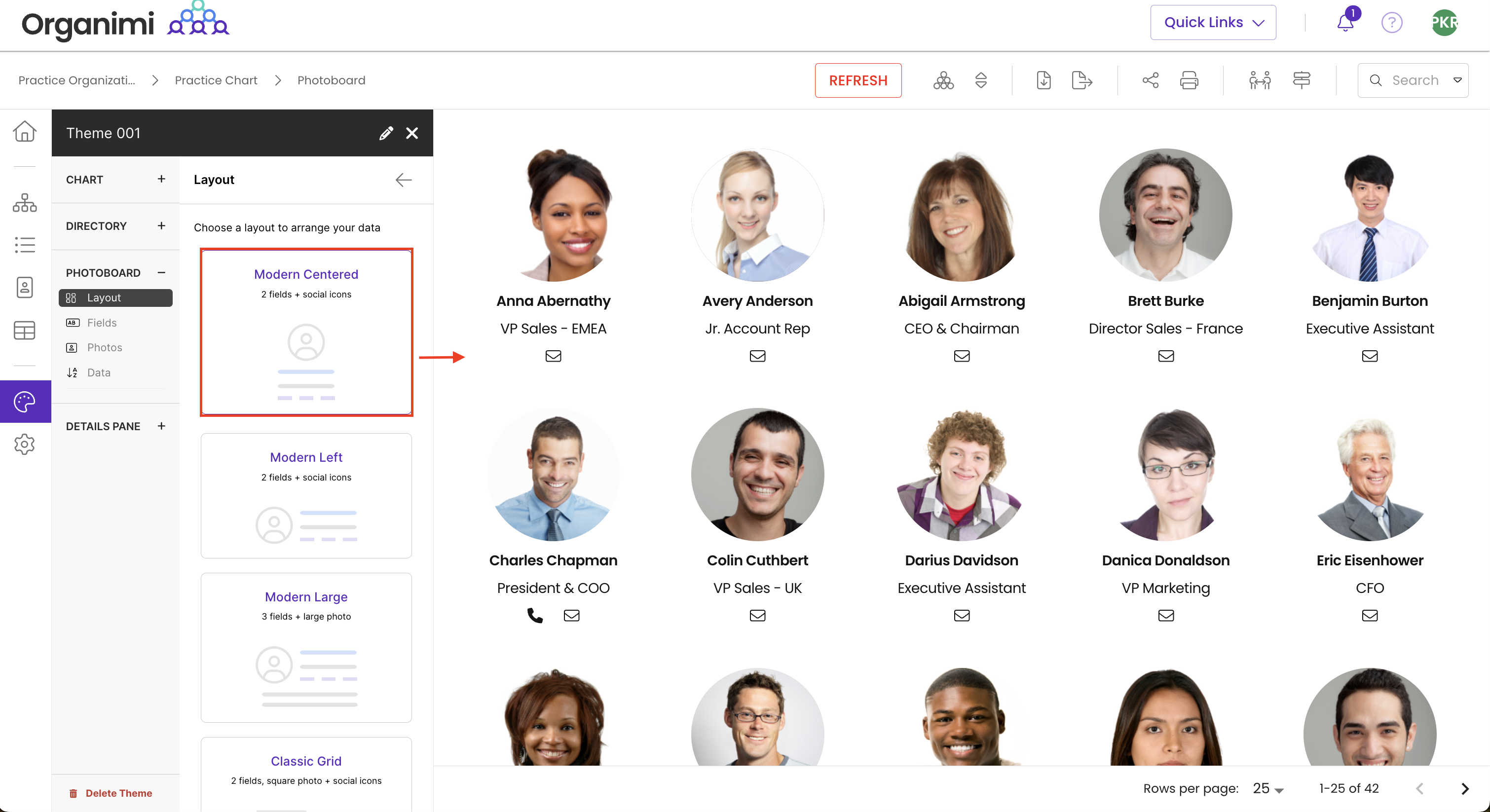Image resolution: width=1490 pixels, height=812 pixels.
Task: Select the Layout menu item
Action: pos(115,298)
